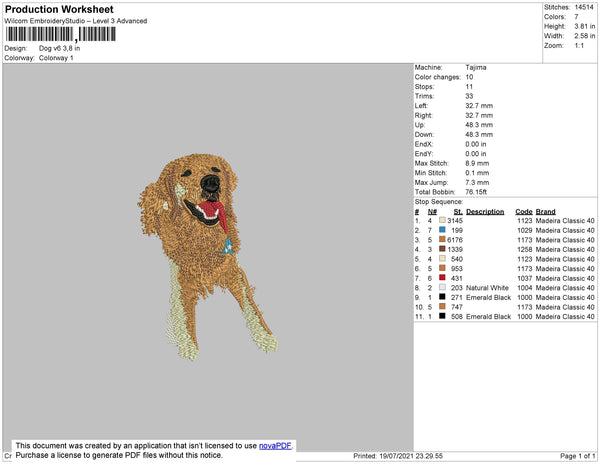600x464 pixels.
Task: Click stitch count '6176' in stop 3
Action: tap(455, 240)
